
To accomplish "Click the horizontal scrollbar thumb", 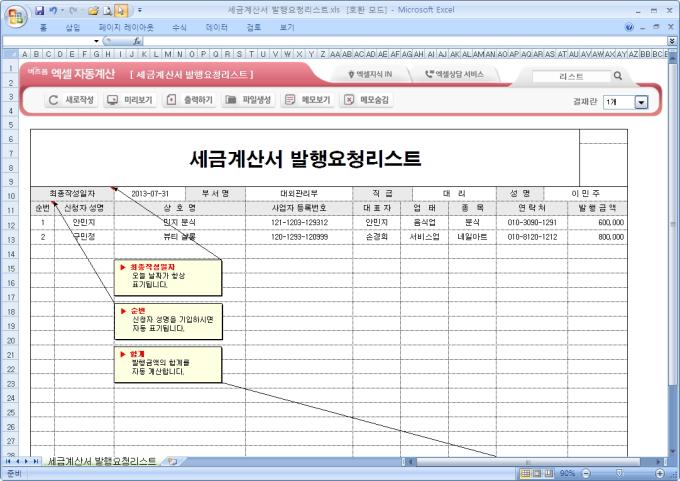I will (528, 461).
